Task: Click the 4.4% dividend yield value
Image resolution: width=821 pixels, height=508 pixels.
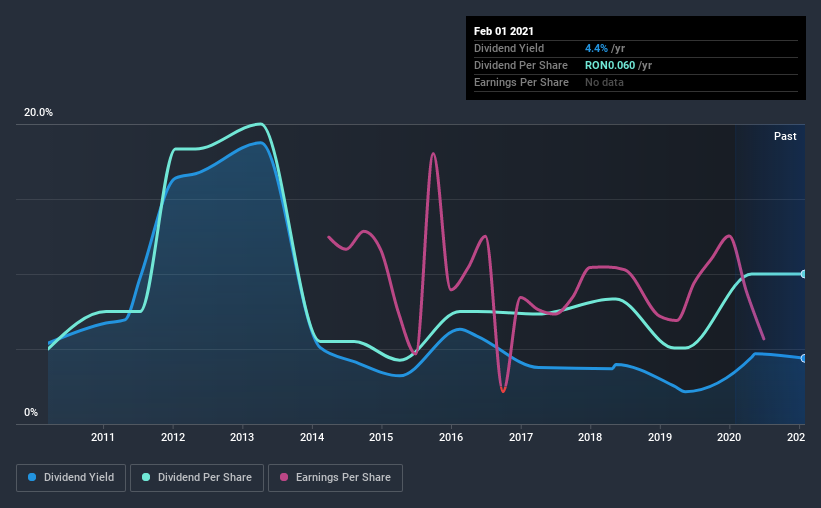Action: click(596, 48)
